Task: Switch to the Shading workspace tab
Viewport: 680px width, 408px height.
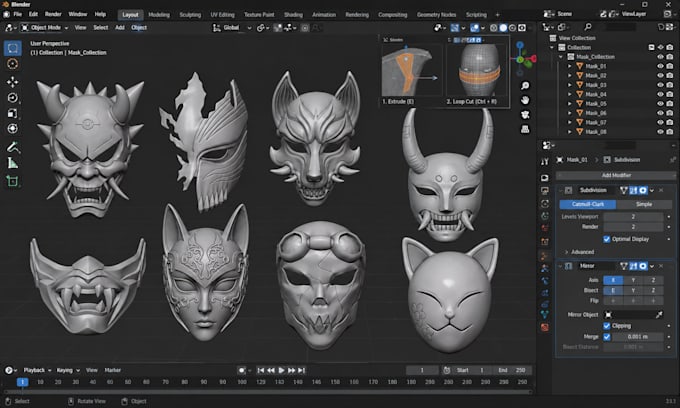Action: (293, 15)
